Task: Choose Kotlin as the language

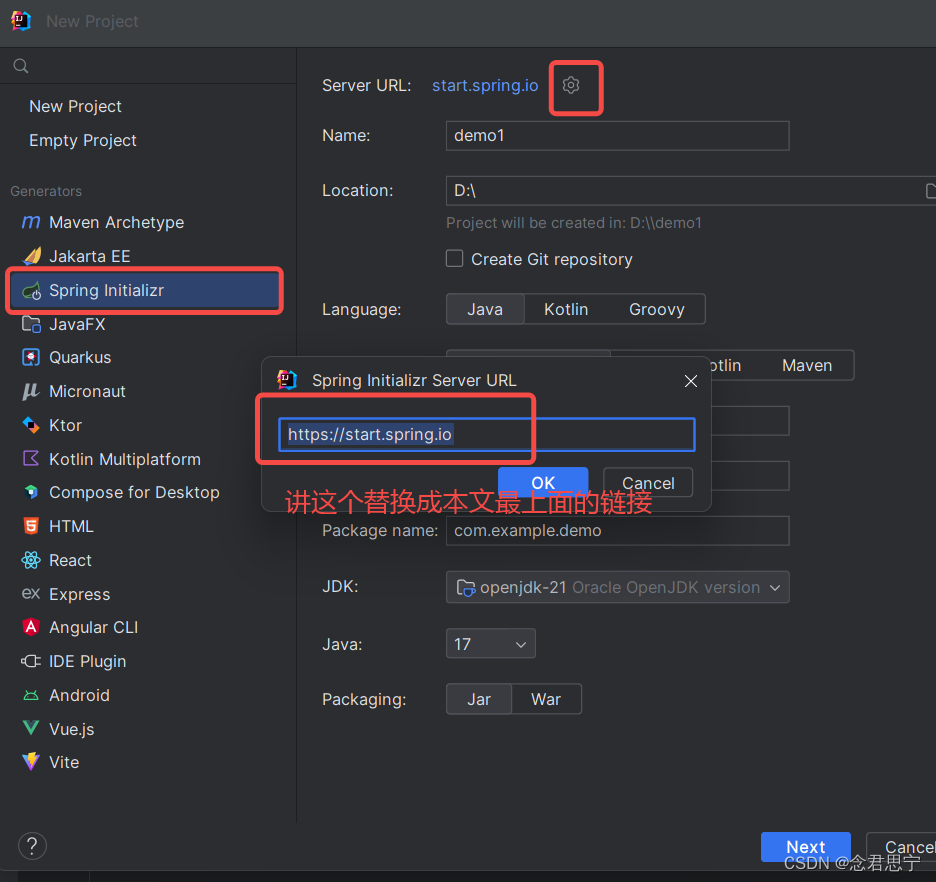Action: [566, 309]
